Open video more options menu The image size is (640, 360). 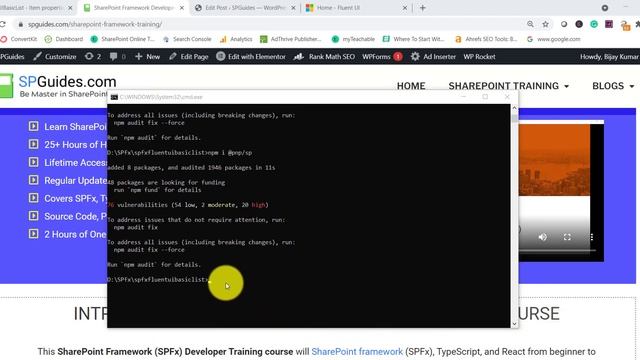point(591,237)
